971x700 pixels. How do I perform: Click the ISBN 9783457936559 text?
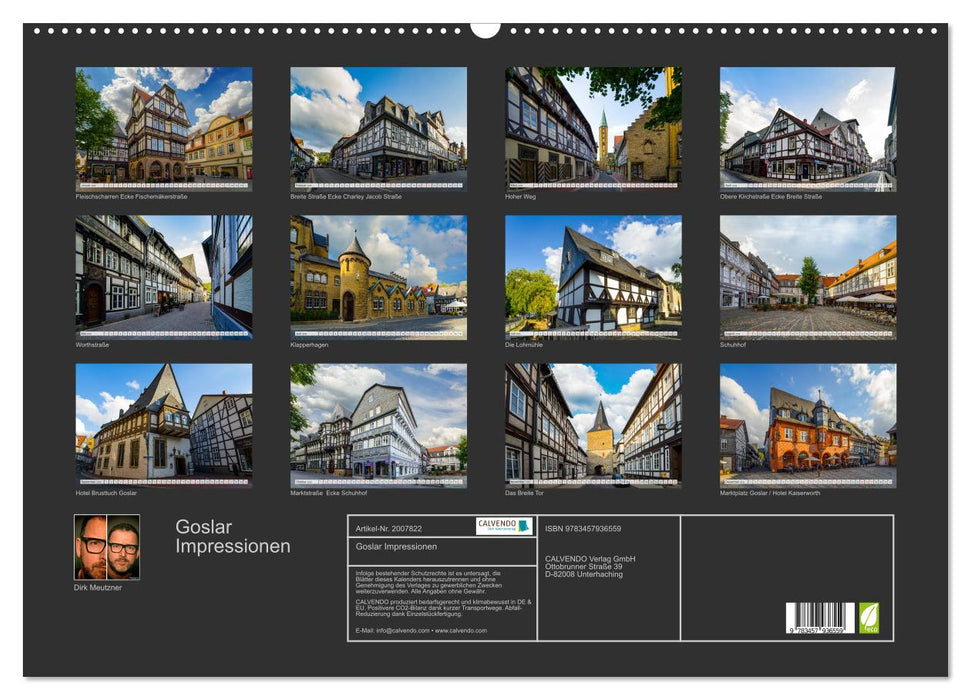582,529
